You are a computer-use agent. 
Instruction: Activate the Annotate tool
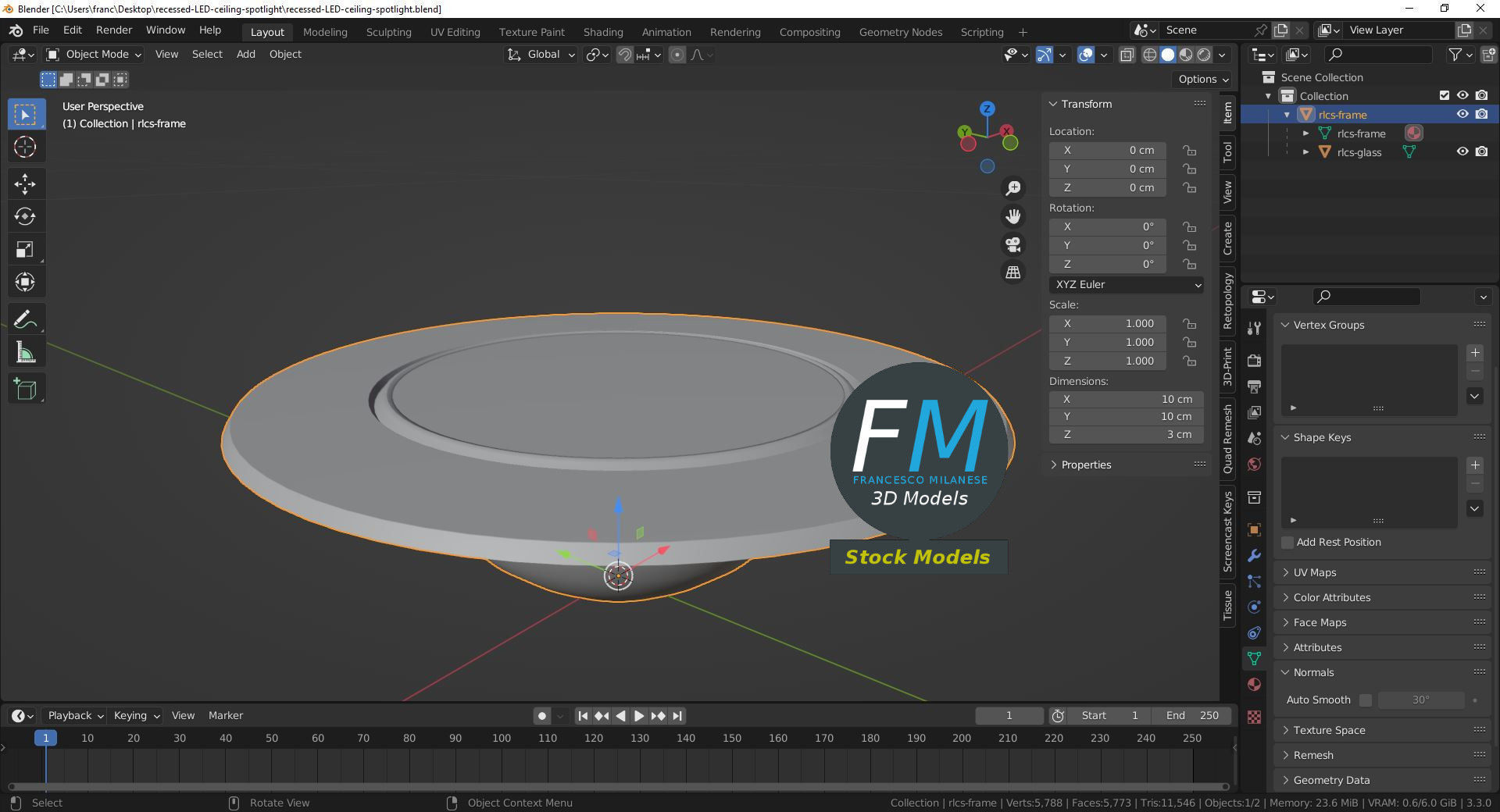click(x=26, y=318)
